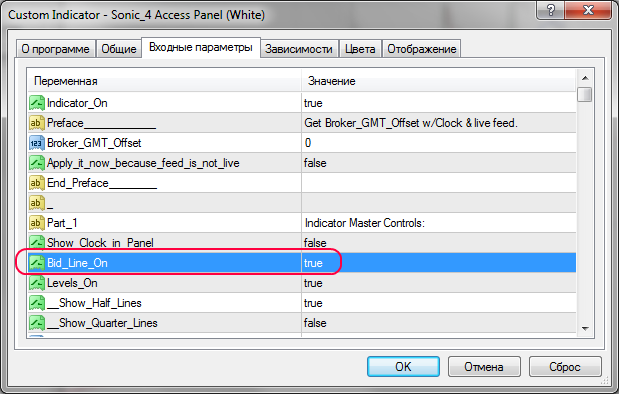The height and width of the screenshot is (394, 619).
Task: Click the boolean icon beside __Show_Quarter_Lines
Action: [37, 323]
